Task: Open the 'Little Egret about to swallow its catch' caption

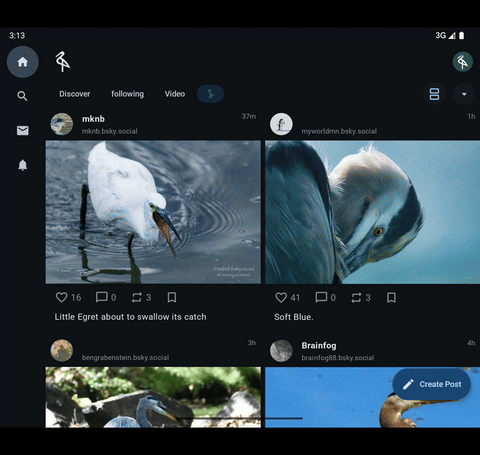Action: coord(130,317)
